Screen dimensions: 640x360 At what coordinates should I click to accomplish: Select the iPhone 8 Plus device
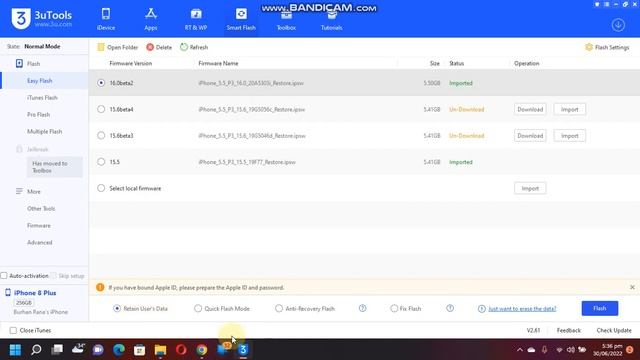click(35, 293)
